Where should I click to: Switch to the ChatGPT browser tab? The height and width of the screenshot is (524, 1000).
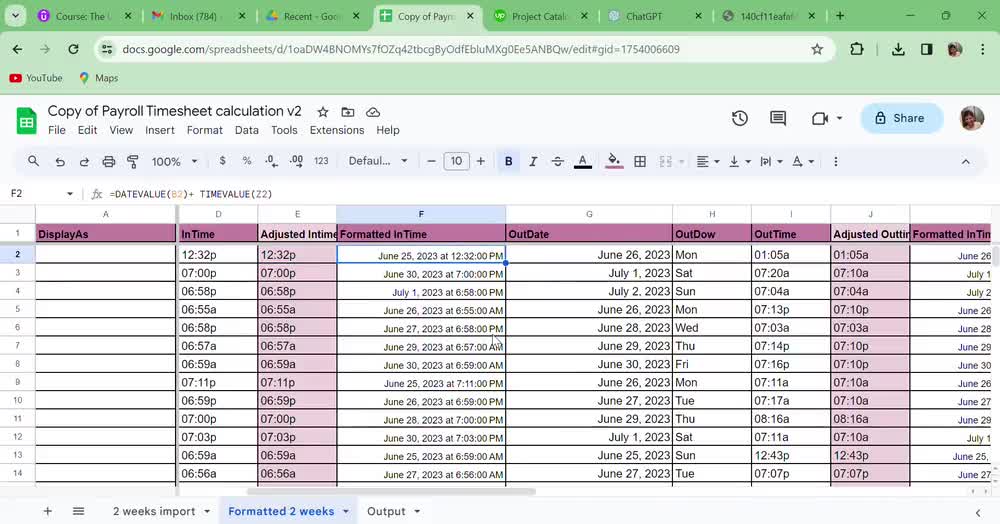pyautogui.click(x=644, y=17)
